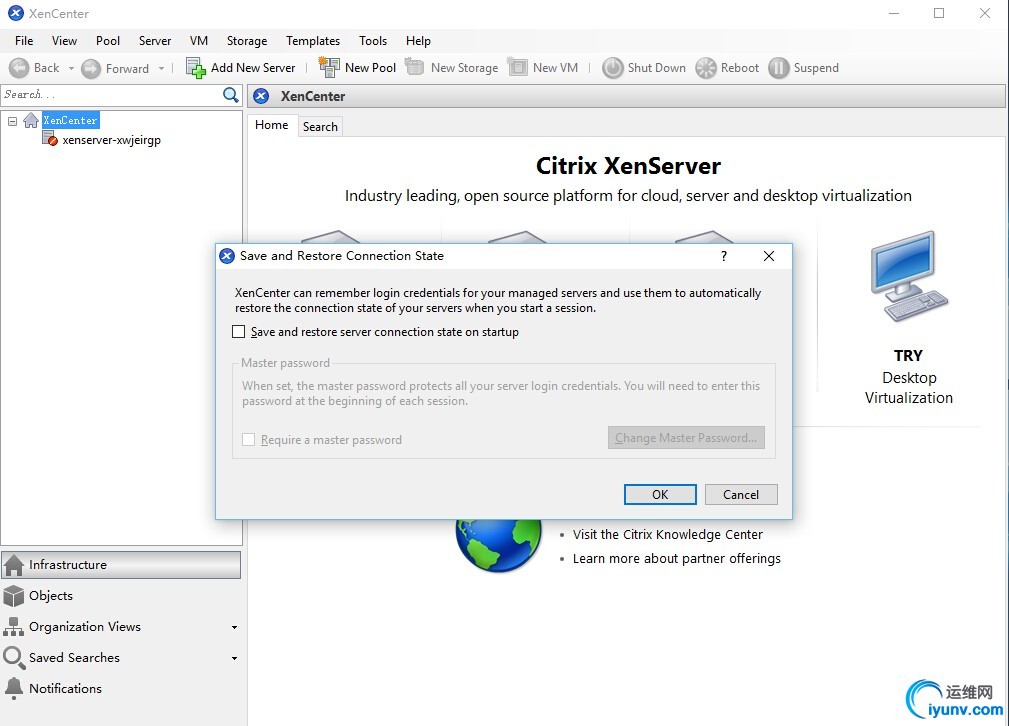Click the desktop computer Try icon
The height and width of the screenshot is (726, 1009).
[x=909, y=277]
